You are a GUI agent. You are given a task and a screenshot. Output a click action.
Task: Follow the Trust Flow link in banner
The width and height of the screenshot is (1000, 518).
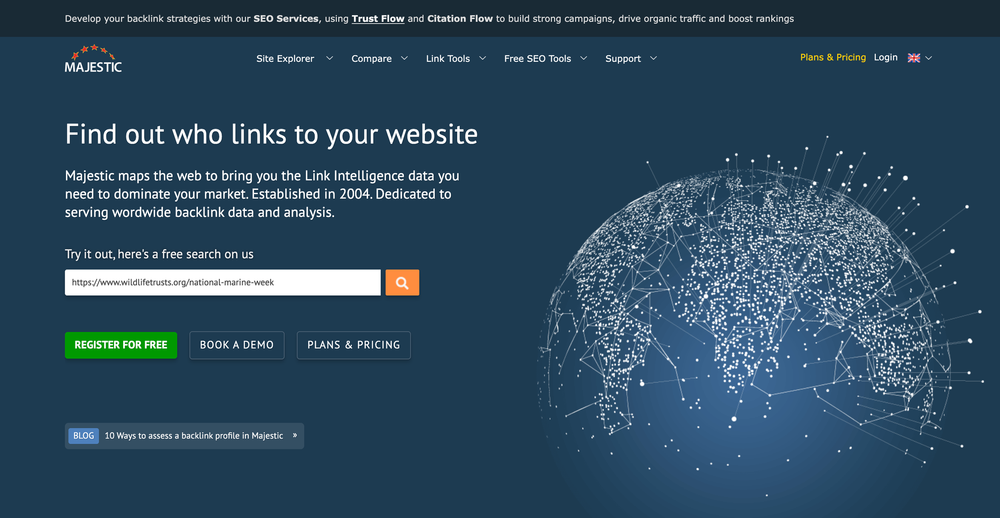click(378, 18)
